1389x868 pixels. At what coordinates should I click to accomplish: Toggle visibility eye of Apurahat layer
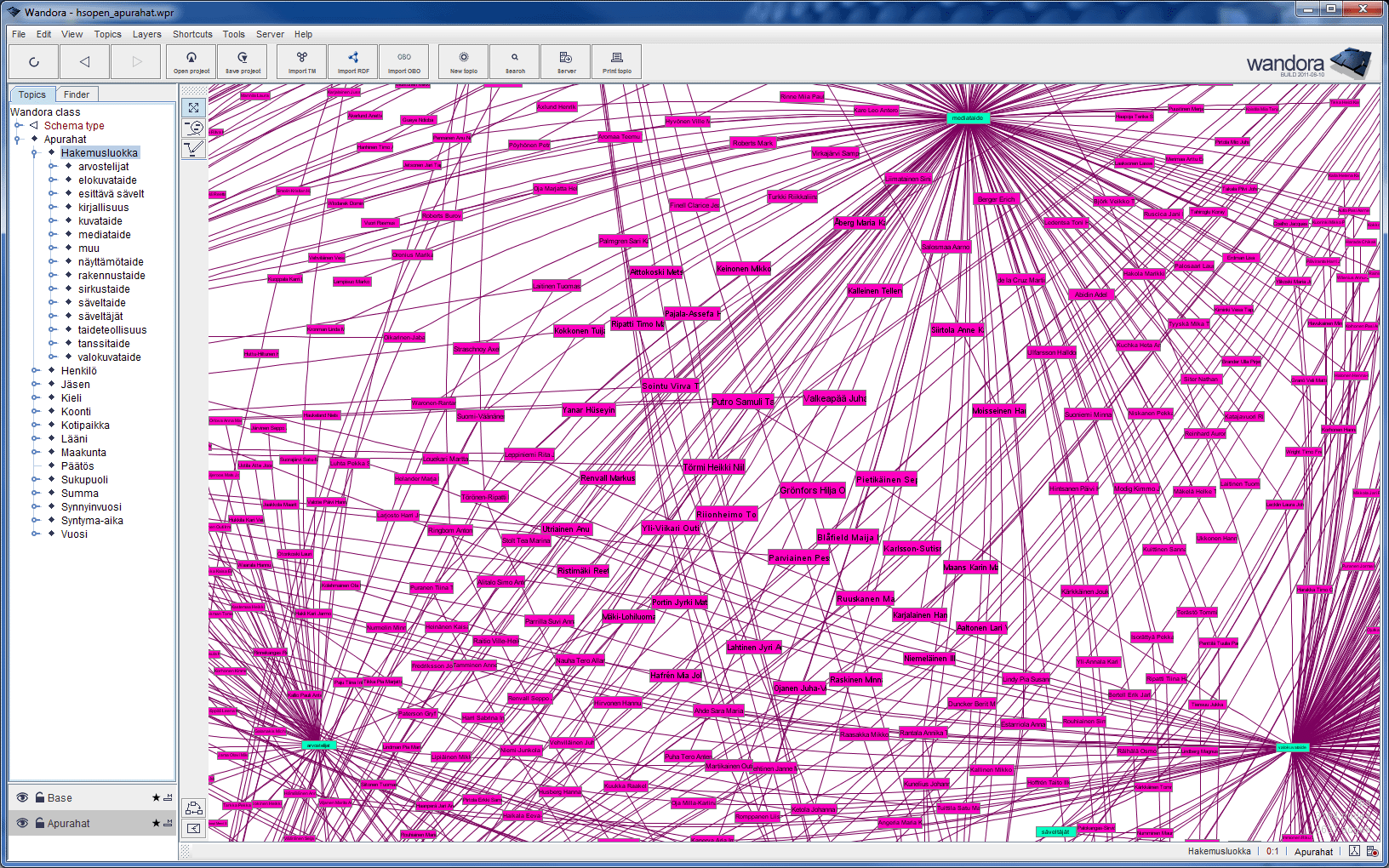[22, 823]
